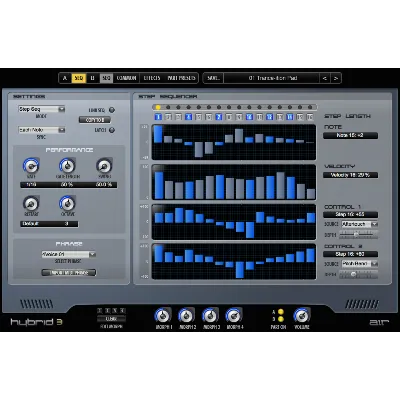Click the Rate knob
Viewport: 400px width, 400px height.
[31, 166]
